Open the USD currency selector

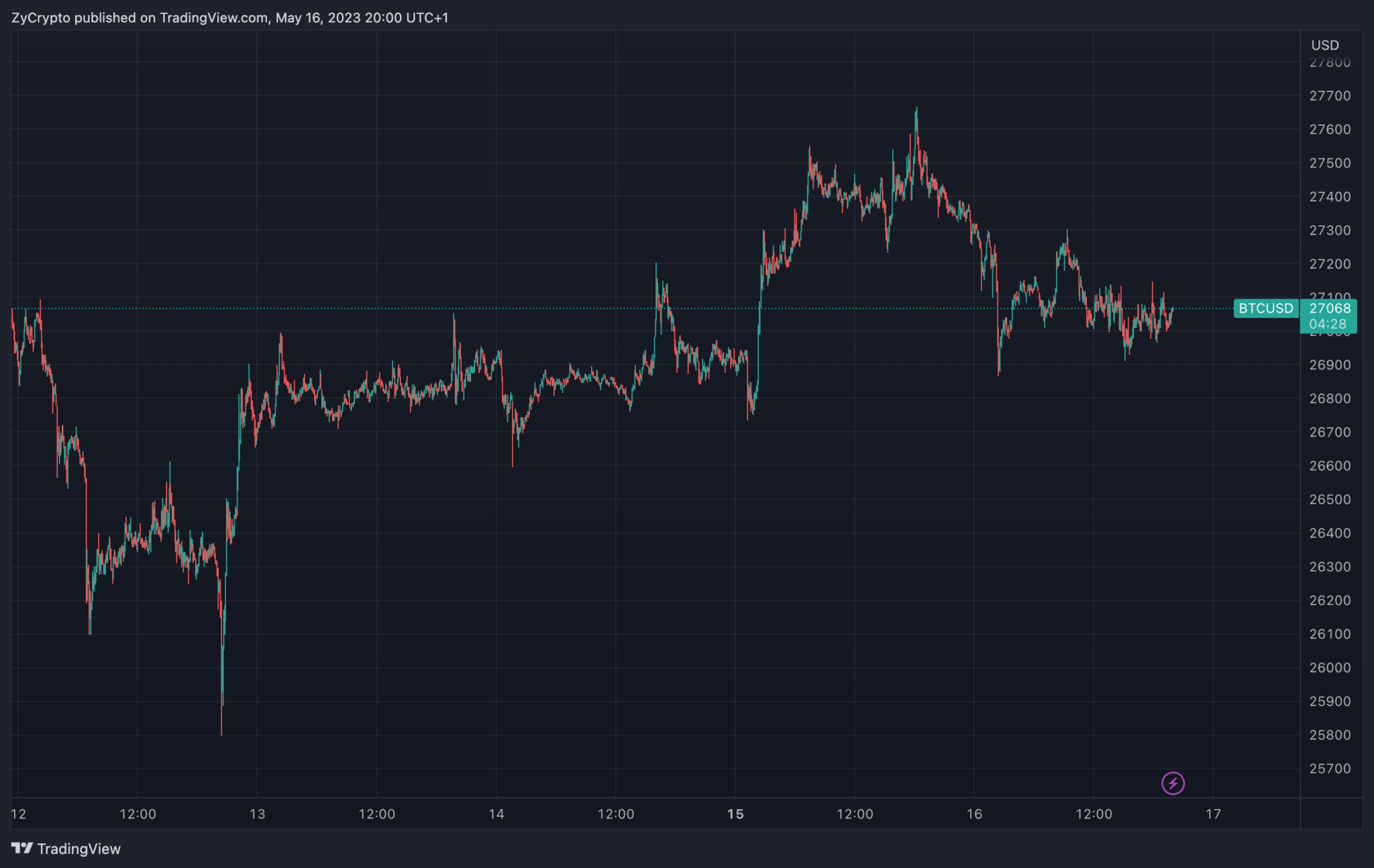(1325, 45)
